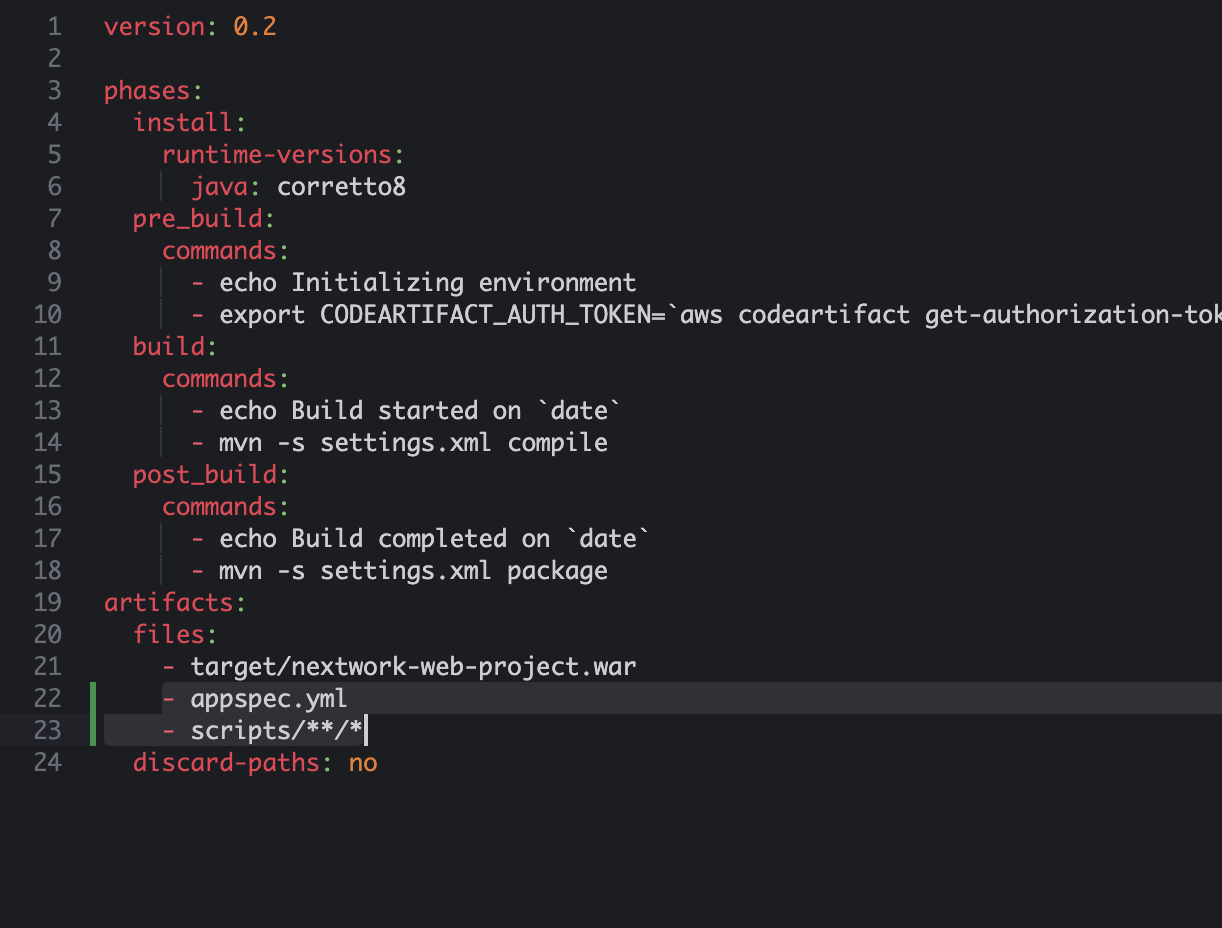Click the 'echo Build completed on' line
This screenshot has width=1222, height=928.
(420, 539)
